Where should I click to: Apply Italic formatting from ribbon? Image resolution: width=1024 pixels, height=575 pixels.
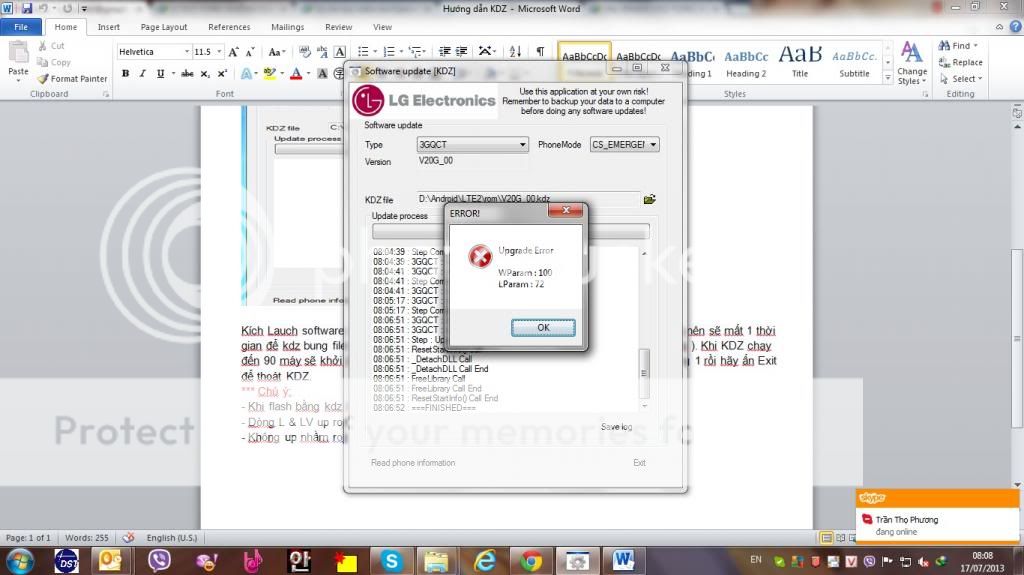141,73
